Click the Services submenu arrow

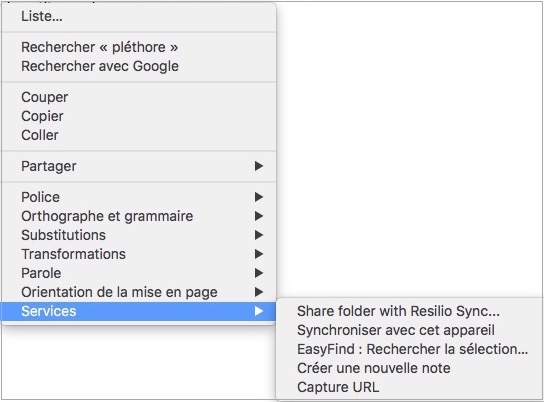pyautogui.click(x=258, y=311)
